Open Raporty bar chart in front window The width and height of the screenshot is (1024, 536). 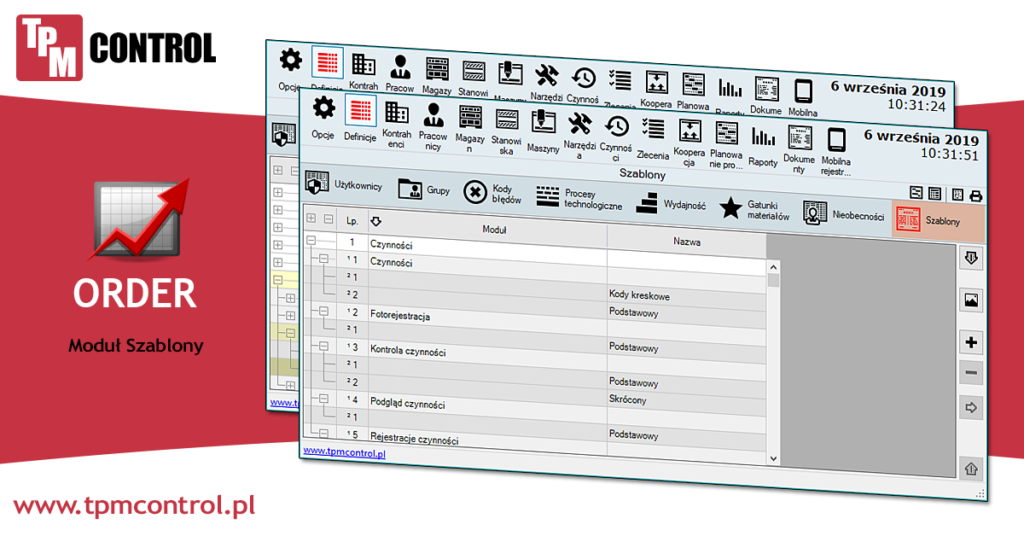(x=763, y=146)
